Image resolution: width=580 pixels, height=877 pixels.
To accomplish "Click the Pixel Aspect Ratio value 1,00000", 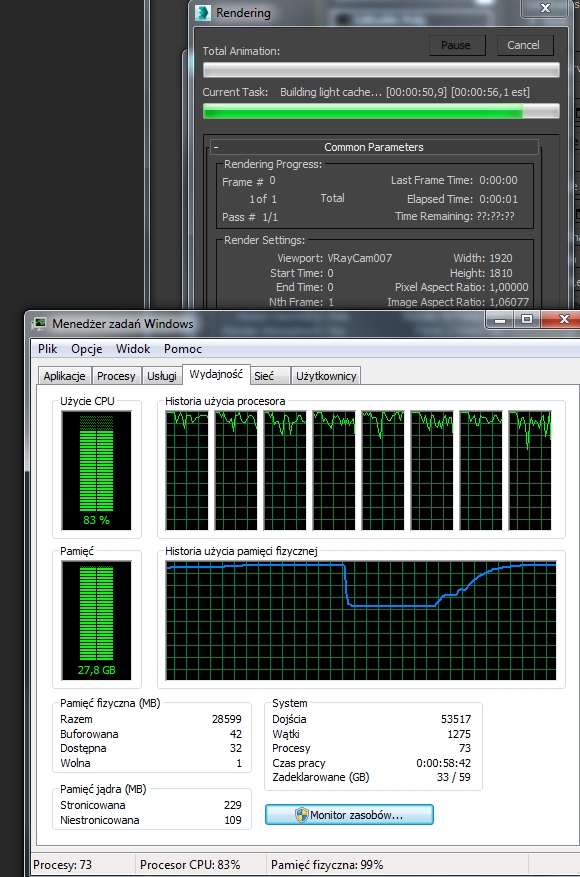I will [x=508, y=287].
